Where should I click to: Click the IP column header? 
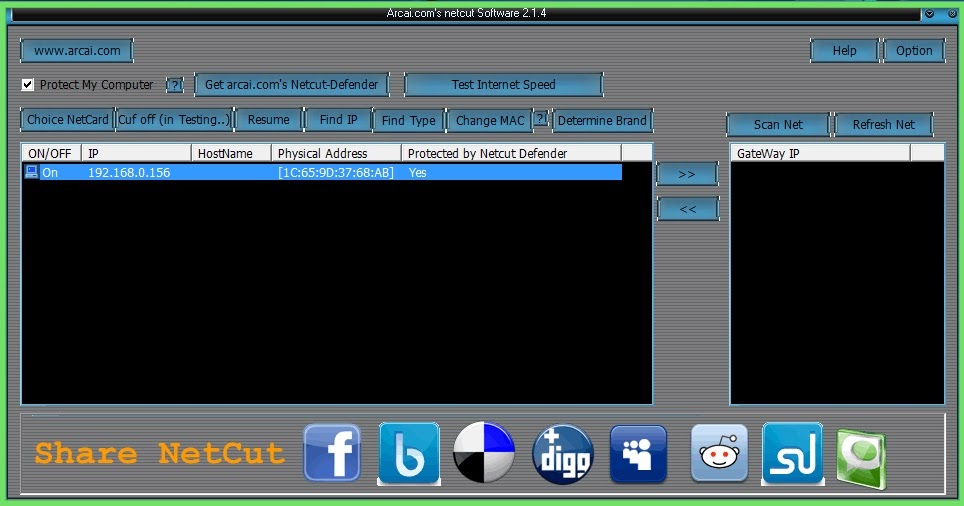click(x=137, y=153)
